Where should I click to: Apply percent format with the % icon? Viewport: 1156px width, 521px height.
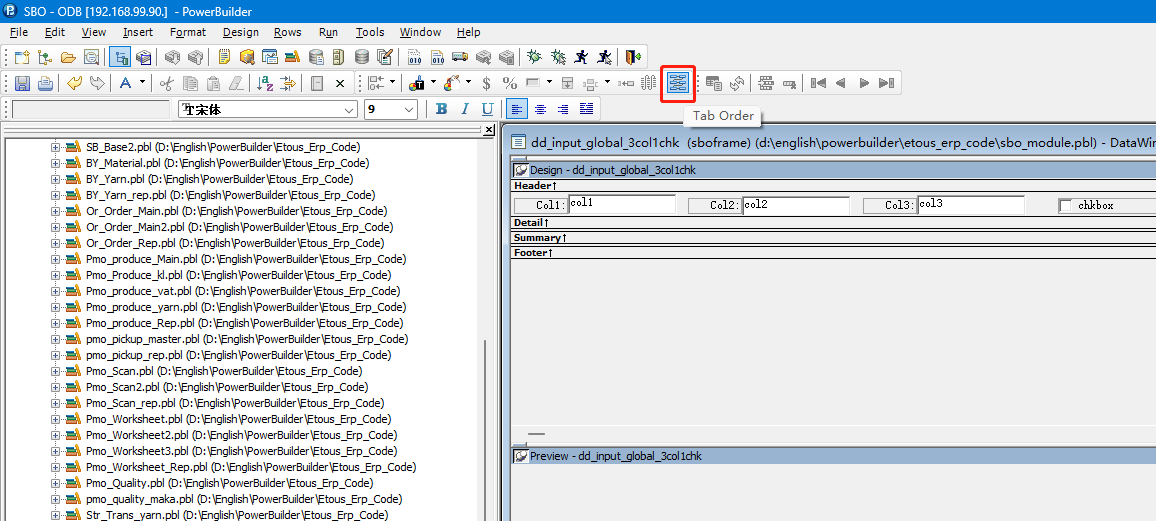[509, 83]
